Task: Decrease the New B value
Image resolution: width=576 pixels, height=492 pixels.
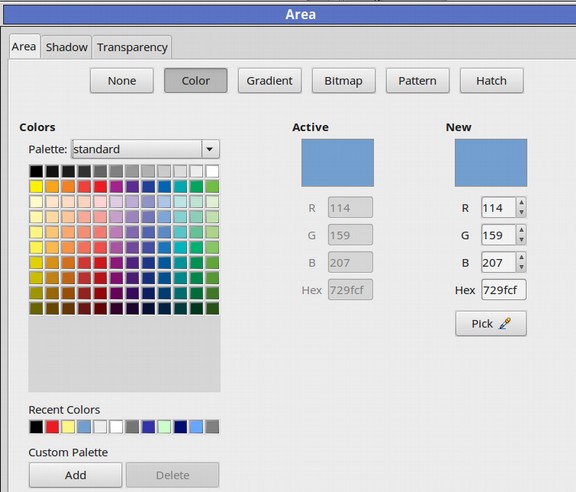Action: (521, 267)
